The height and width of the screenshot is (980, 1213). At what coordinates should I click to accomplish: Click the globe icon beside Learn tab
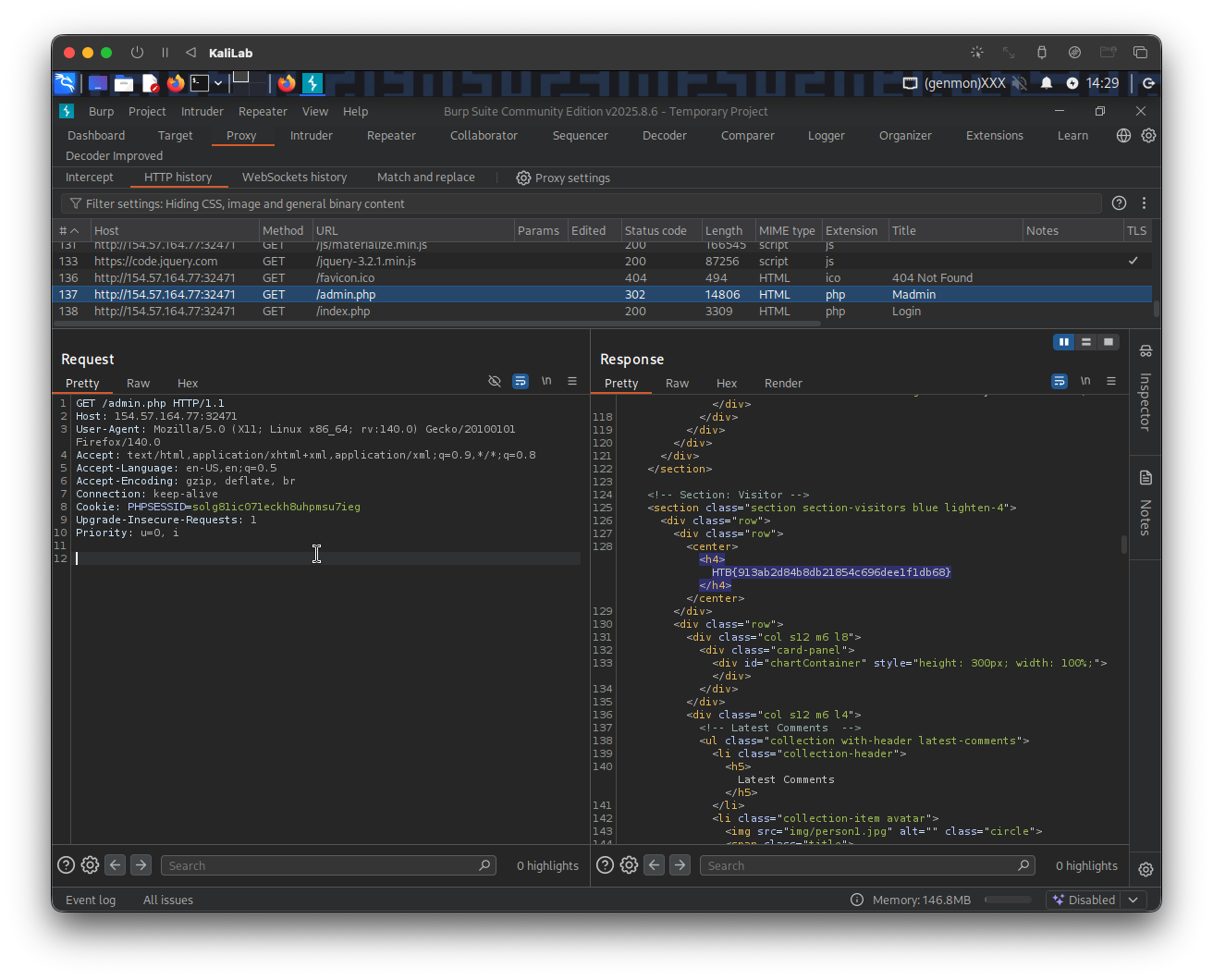[1123, 136]
